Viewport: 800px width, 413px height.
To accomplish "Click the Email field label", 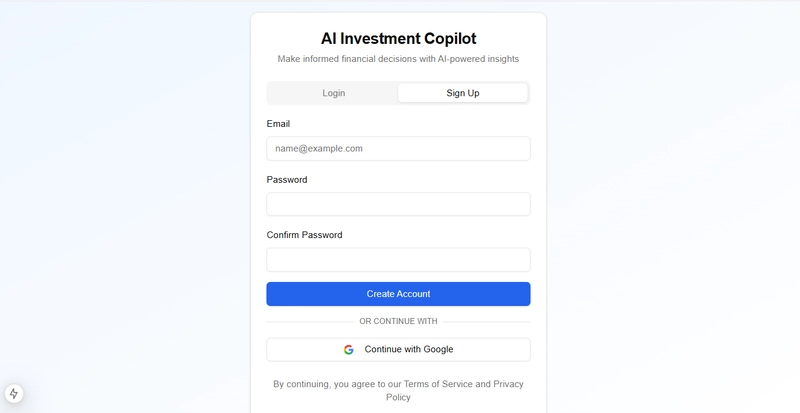I will tap(278, 124).
